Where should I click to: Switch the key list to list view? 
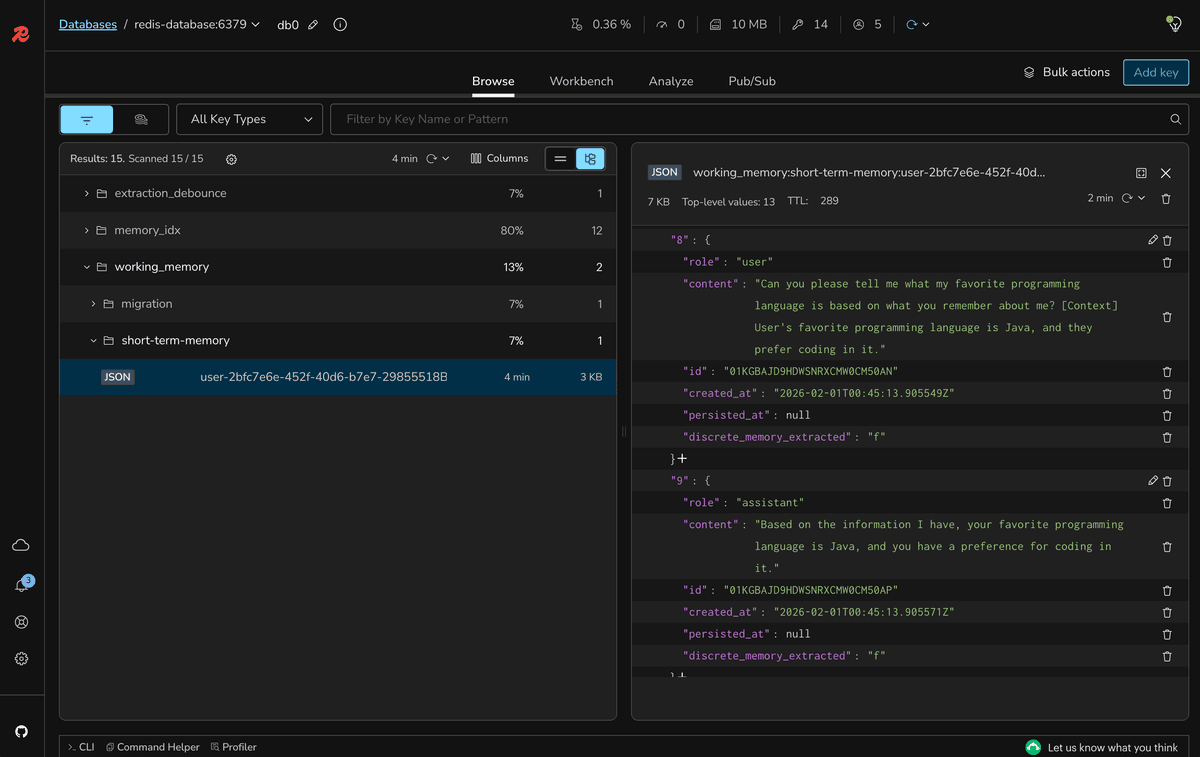pyautogui.click(x=560, y=158)
